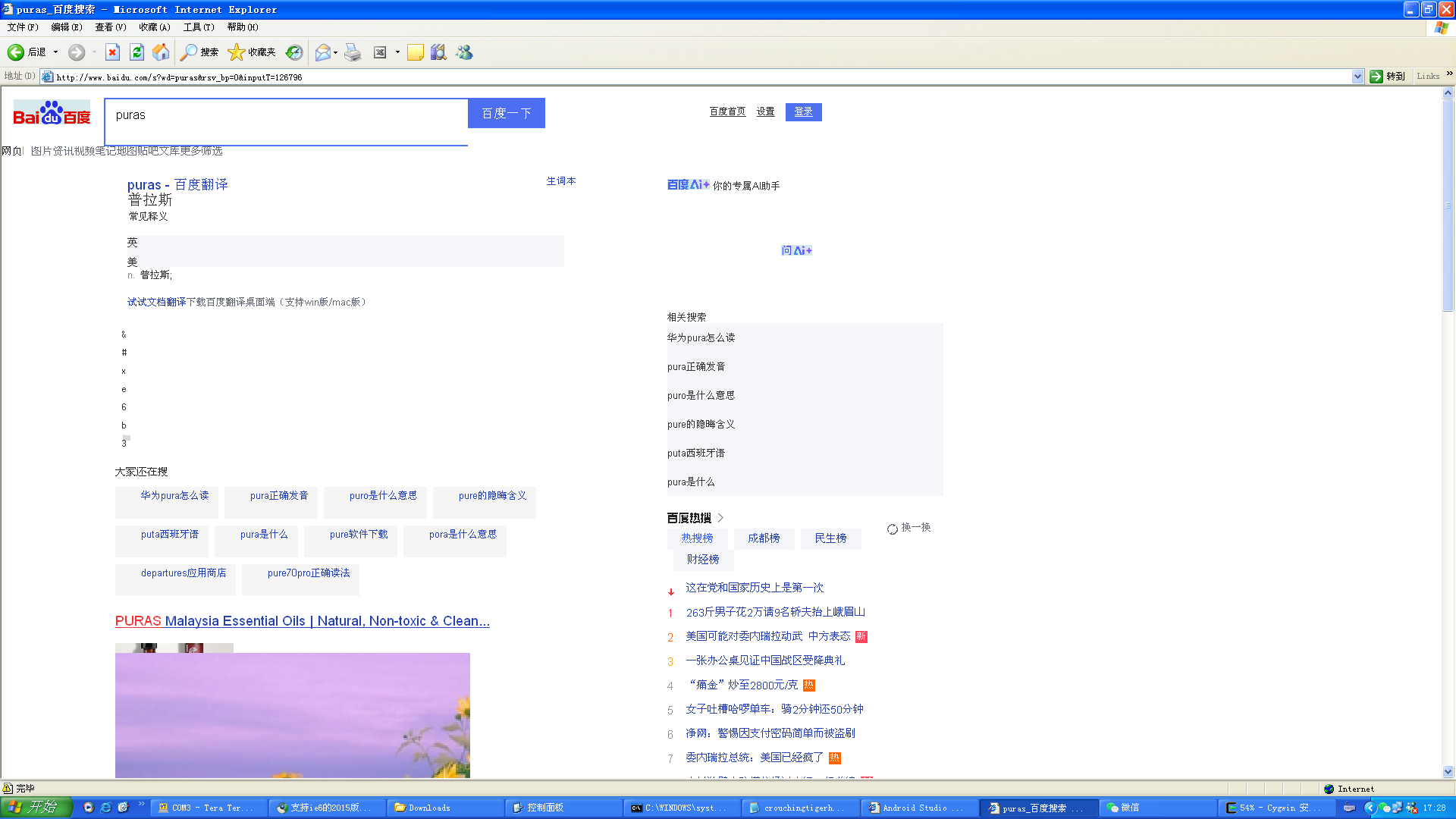Click the purple flower result thumbnail
Image resolution: width=1456 pixels, height=819 pixels.
pyautogui.click(x=293, y=715)
